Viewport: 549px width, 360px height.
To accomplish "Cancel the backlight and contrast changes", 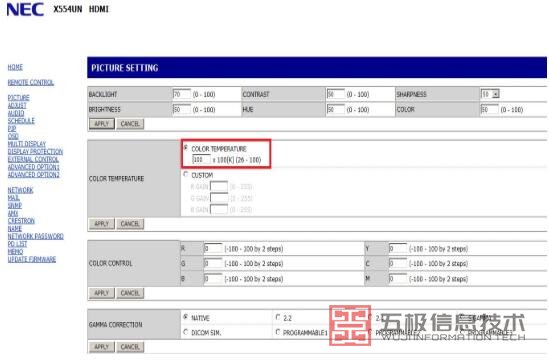I will pyautogui.click(x=130, y=124).
